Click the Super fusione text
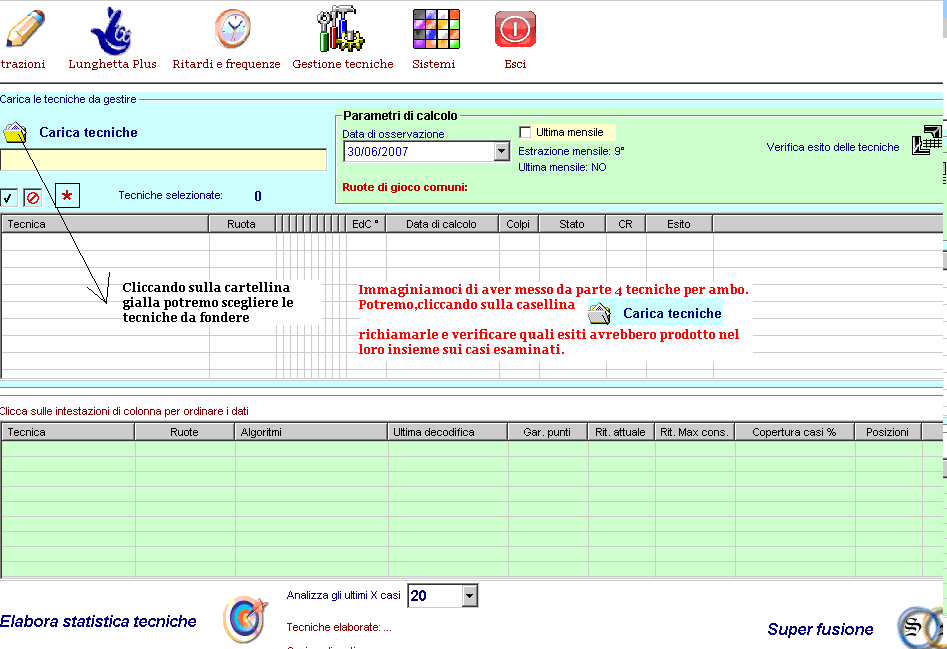 pos(820,629)
